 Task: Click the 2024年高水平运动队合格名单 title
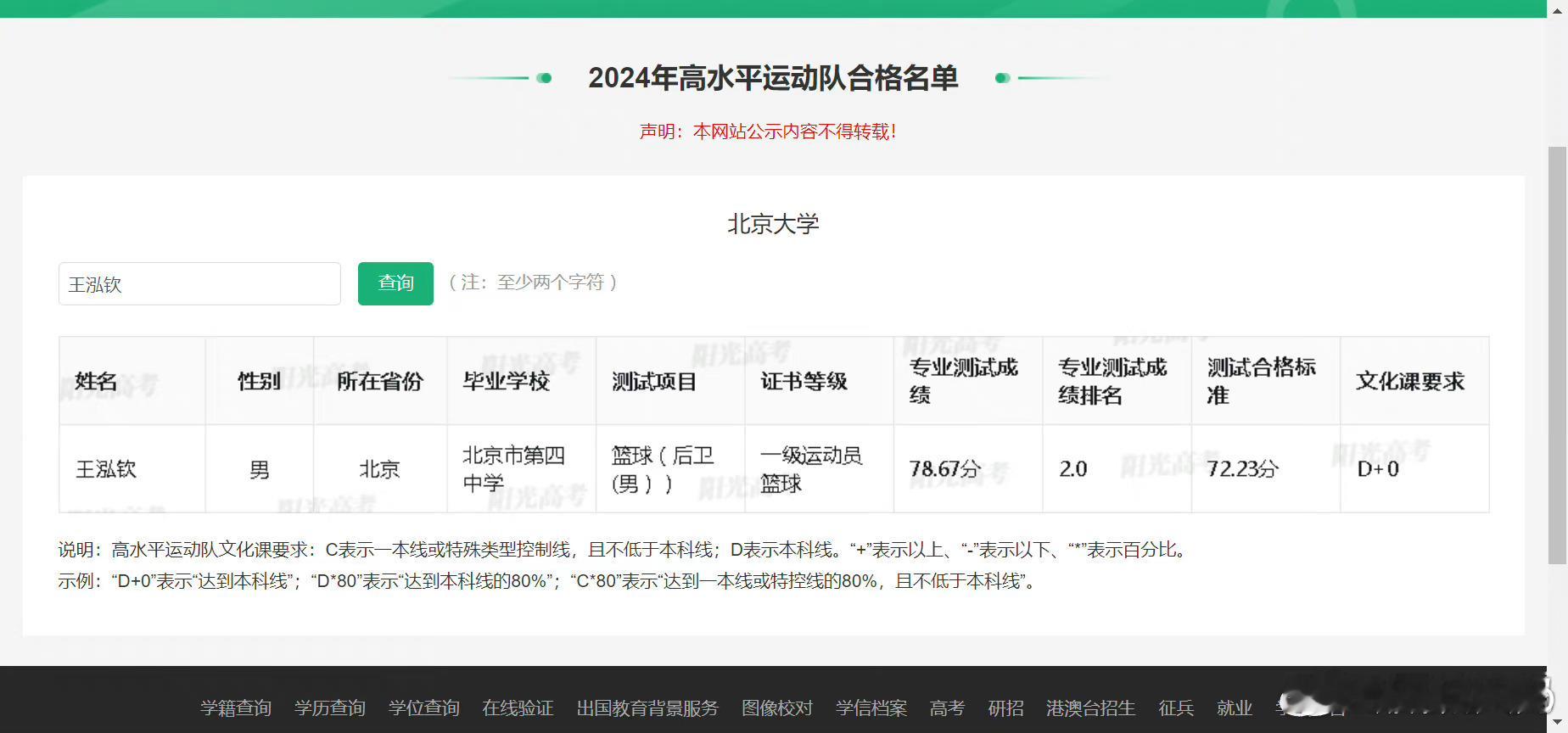coord(773,78)
